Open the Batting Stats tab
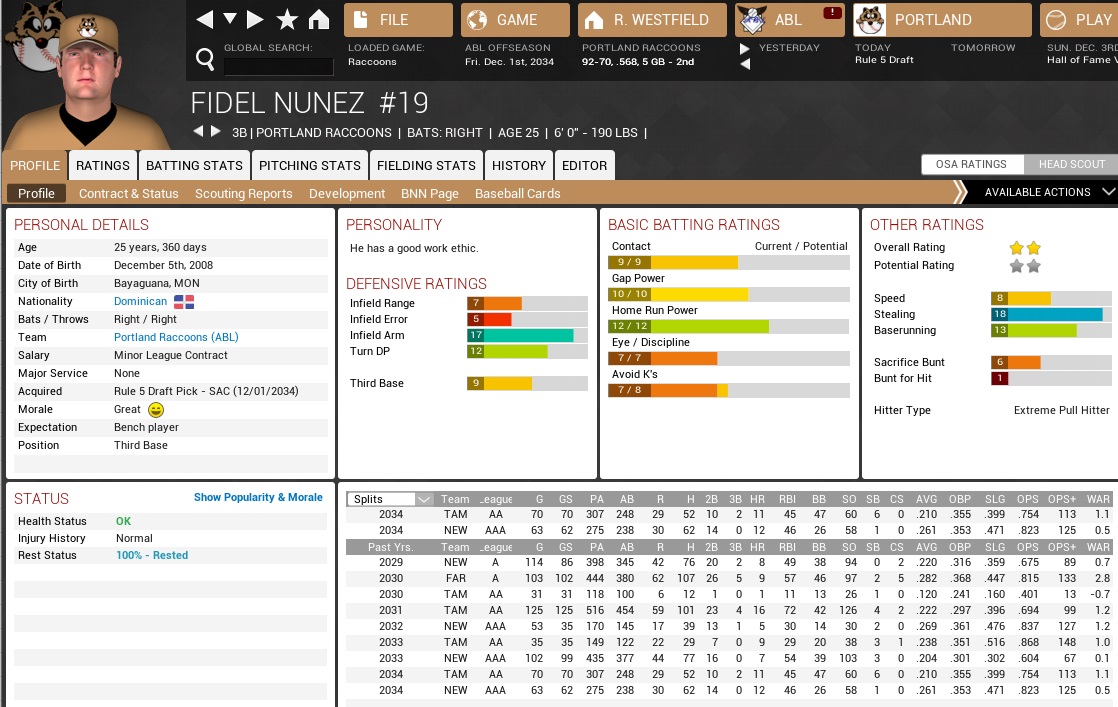This screenshot has width=1118, height=707. (x=194, y=166)
